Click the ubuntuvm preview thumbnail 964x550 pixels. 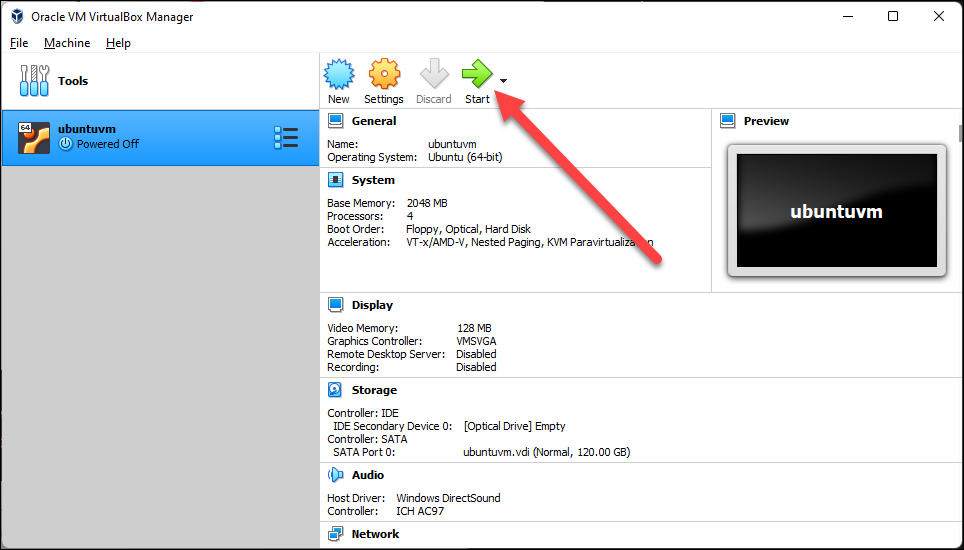(x=836, y=211)
